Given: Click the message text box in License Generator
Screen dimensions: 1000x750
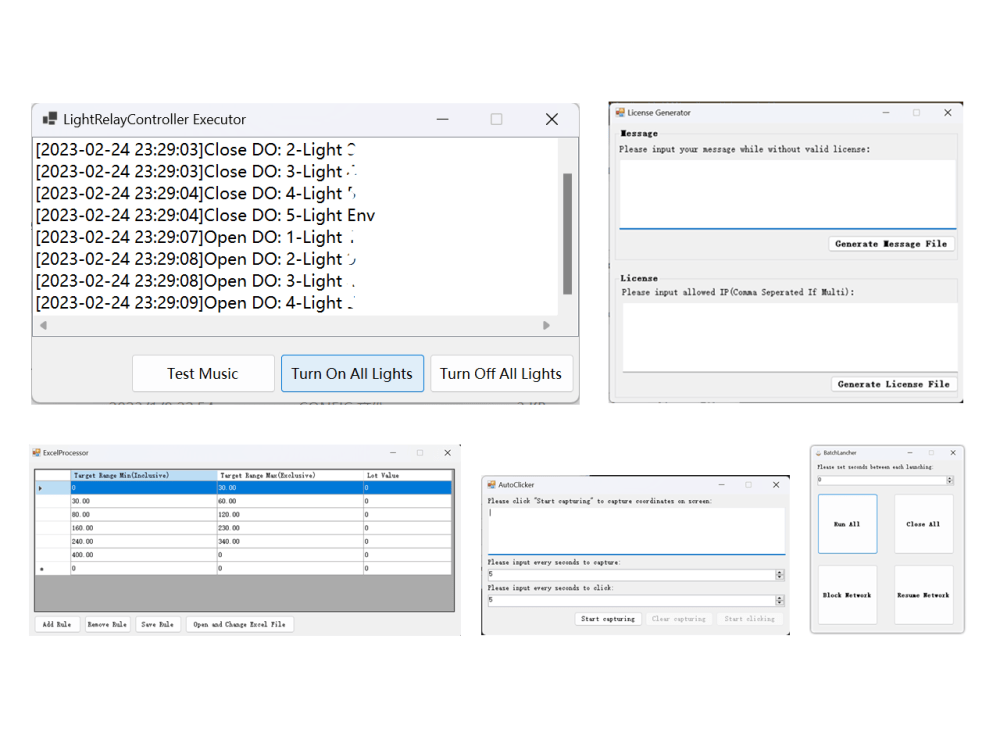Looking at the screenshot, I should [788, 194].
